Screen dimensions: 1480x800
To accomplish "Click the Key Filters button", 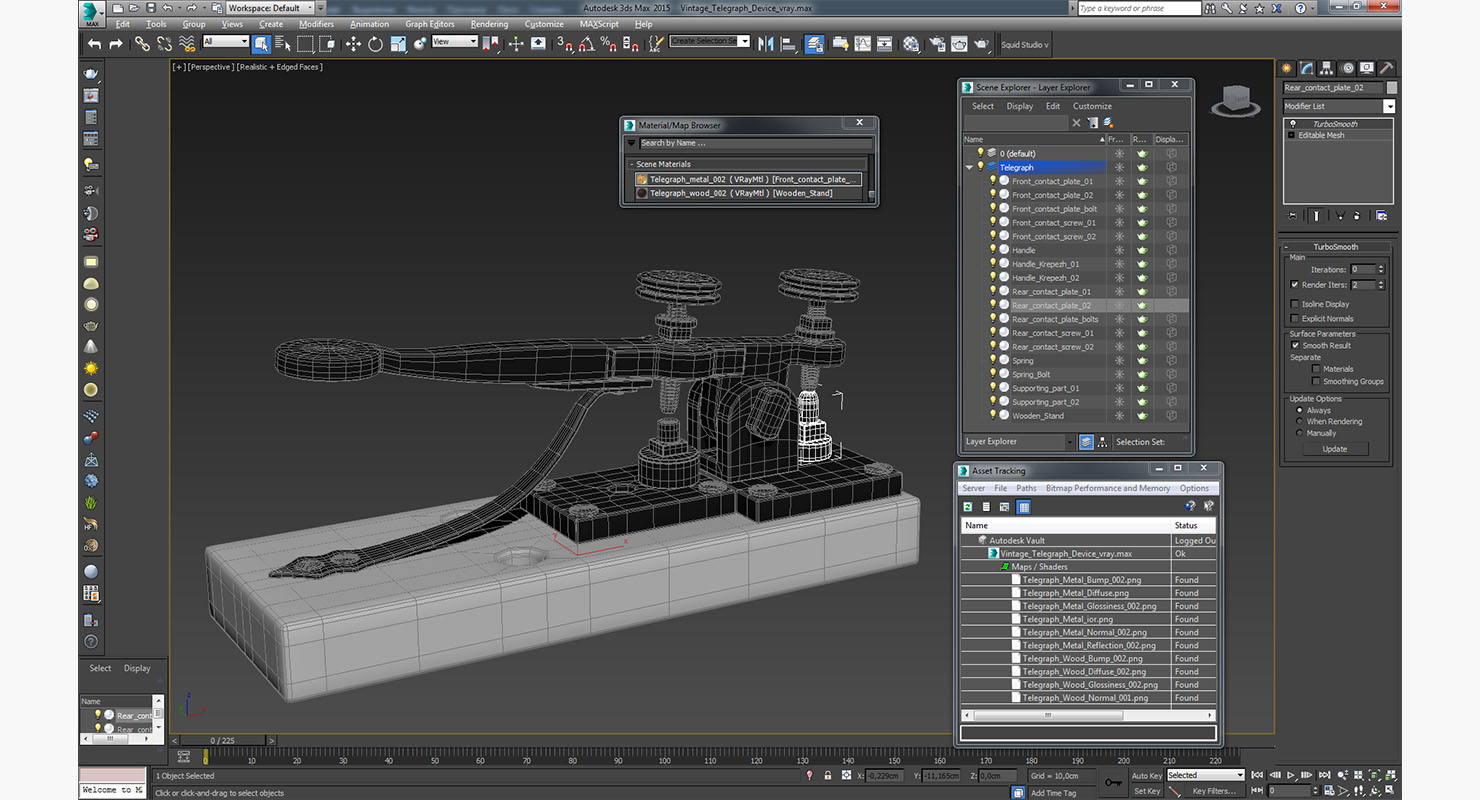I will 1214,791.
